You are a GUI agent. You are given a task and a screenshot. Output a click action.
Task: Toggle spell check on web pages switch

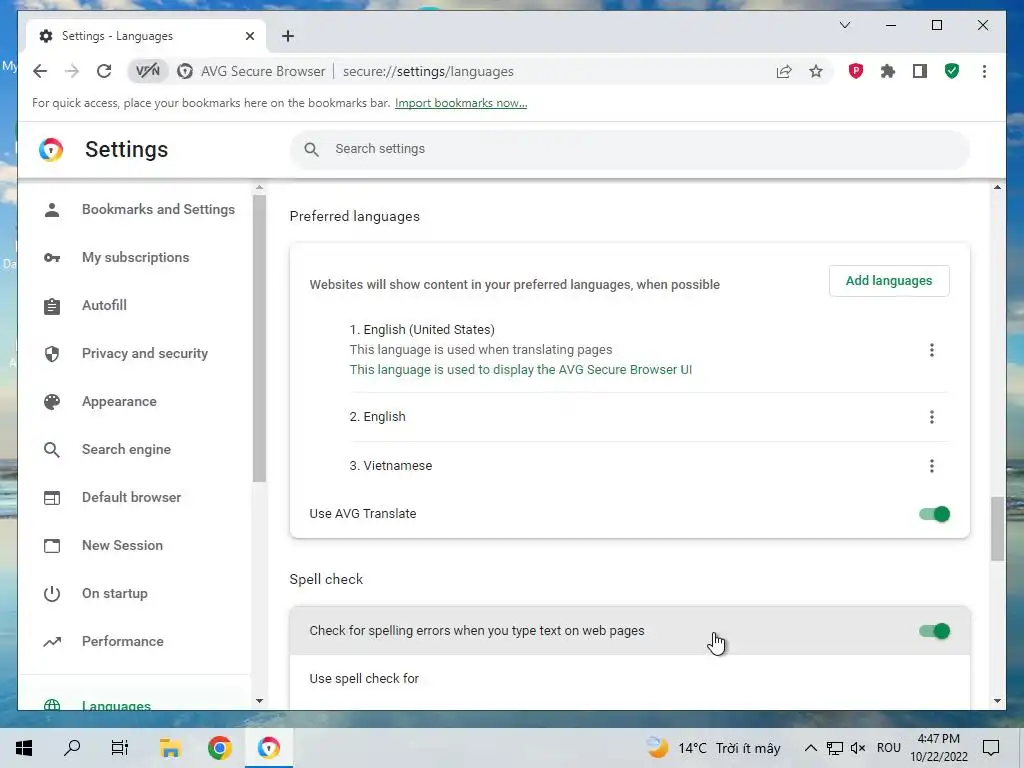coord(935,631)
